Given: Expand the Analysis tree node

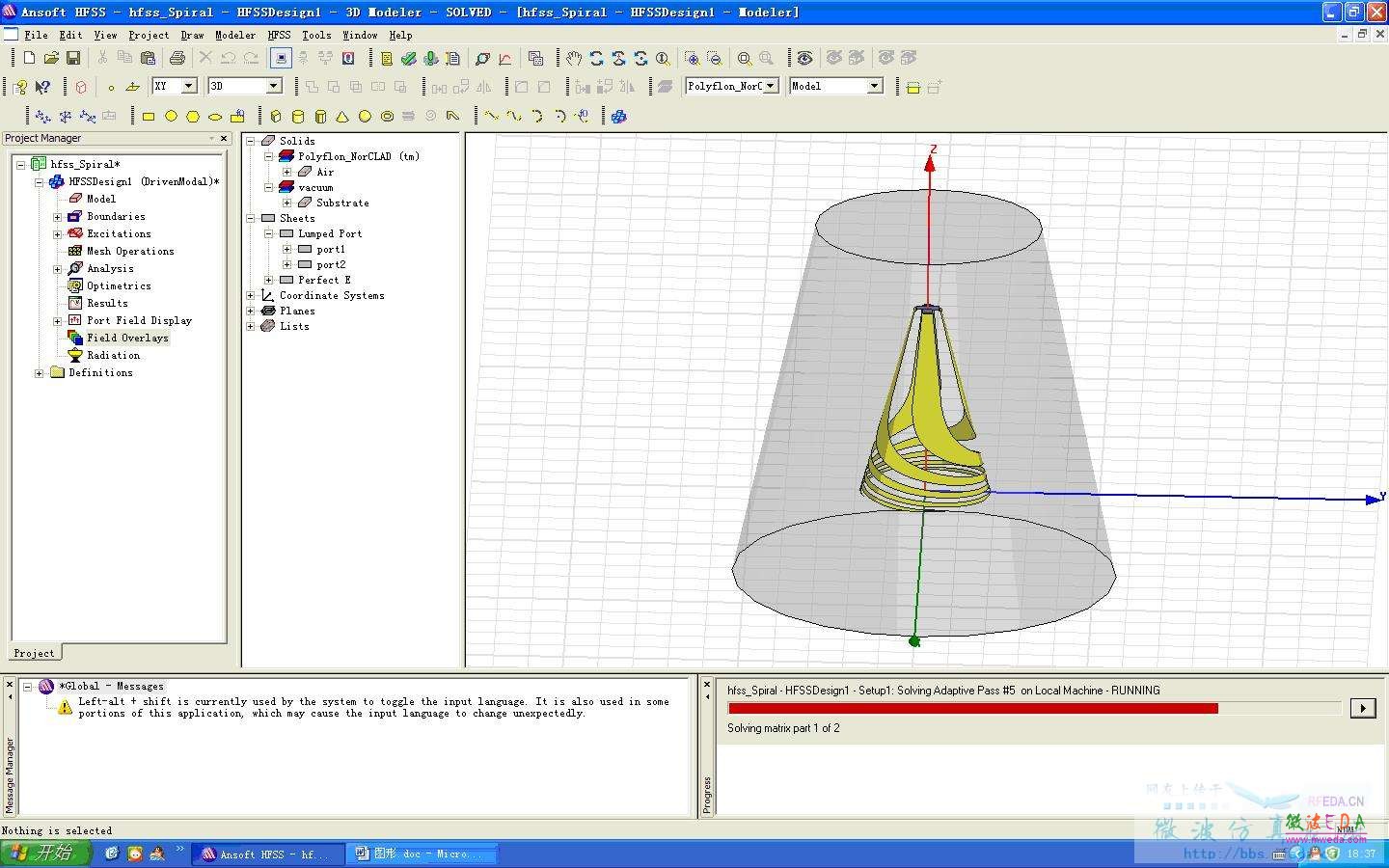Looking at the screenshot, I should pos(57,269).
